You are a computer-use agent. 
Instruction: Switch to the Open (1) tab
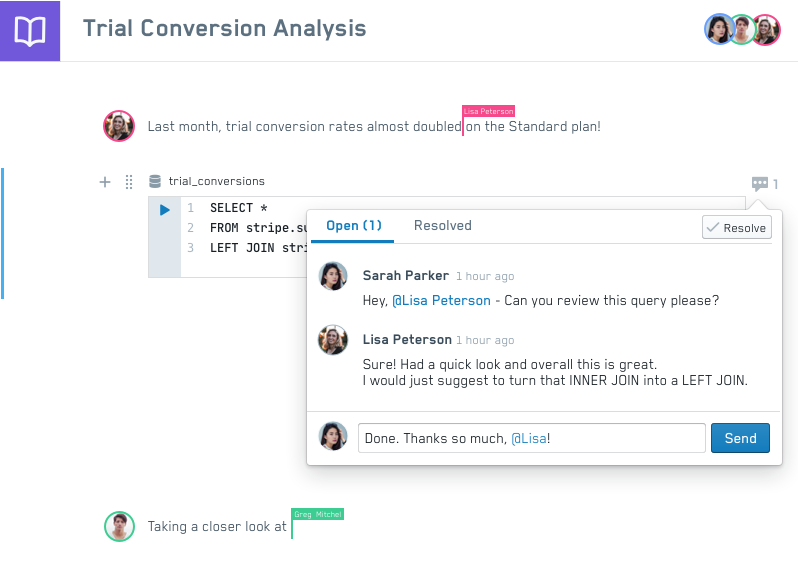coord(354,226)
